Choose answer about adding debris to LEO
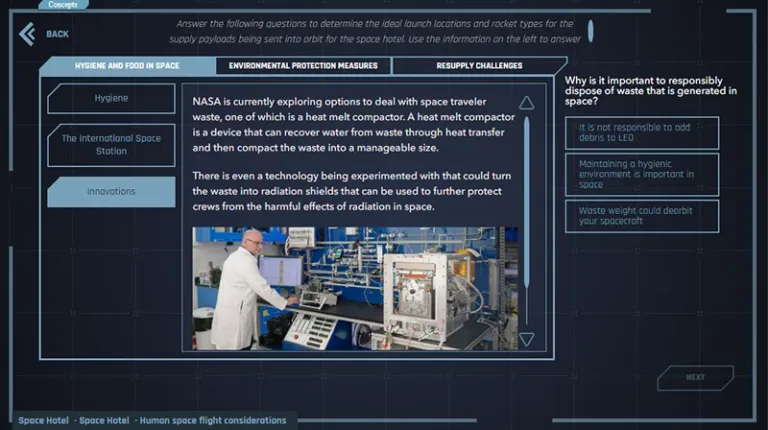 641,133
